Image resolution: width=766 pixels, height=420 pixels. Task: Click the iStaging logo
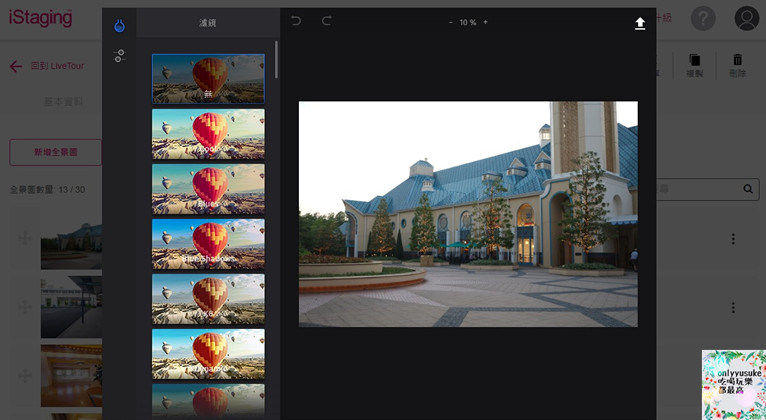tap(39, 17)
